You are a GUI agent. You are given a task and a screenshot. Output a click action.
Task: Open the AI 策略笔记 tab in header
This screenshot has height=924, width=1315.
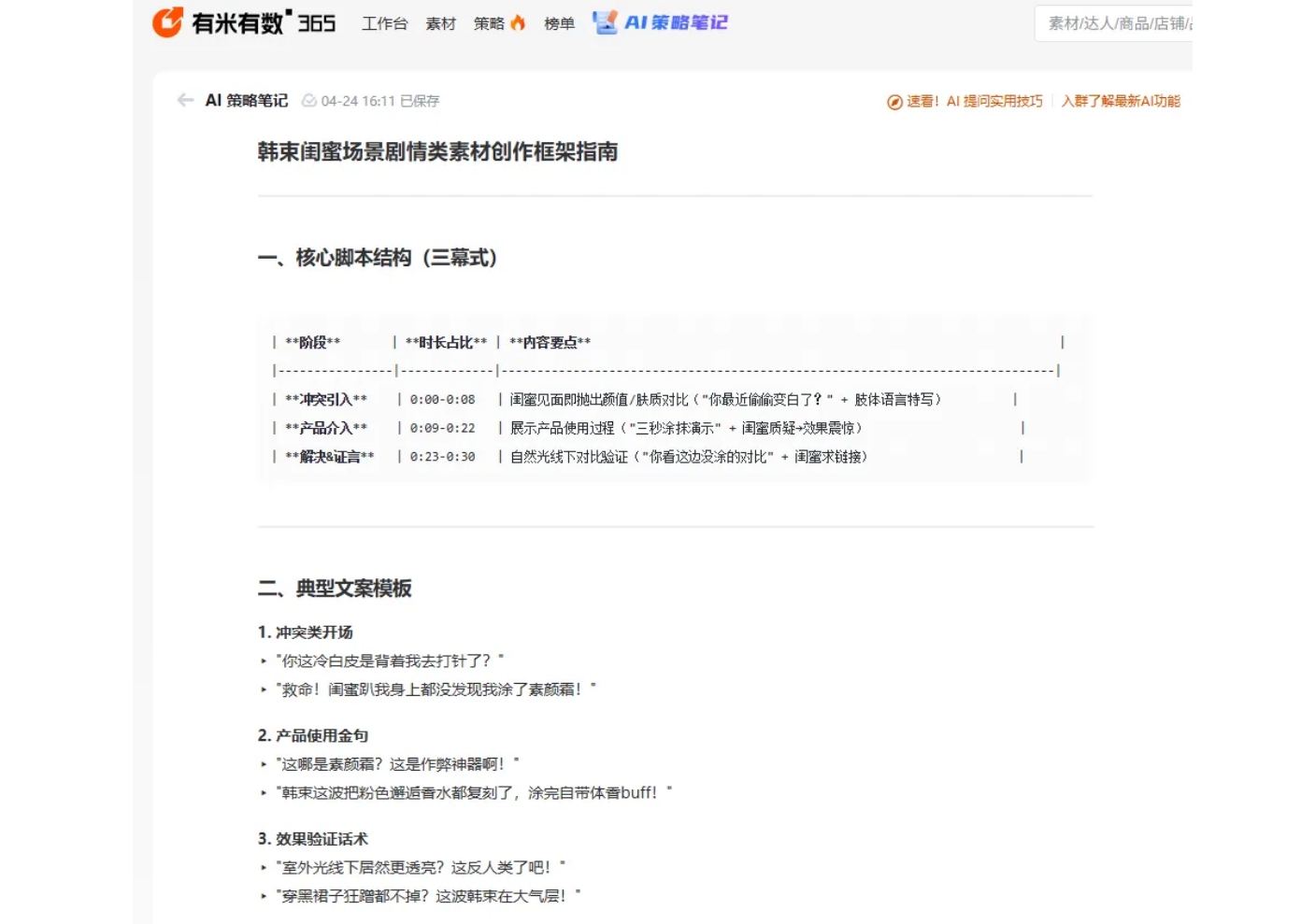676,22
